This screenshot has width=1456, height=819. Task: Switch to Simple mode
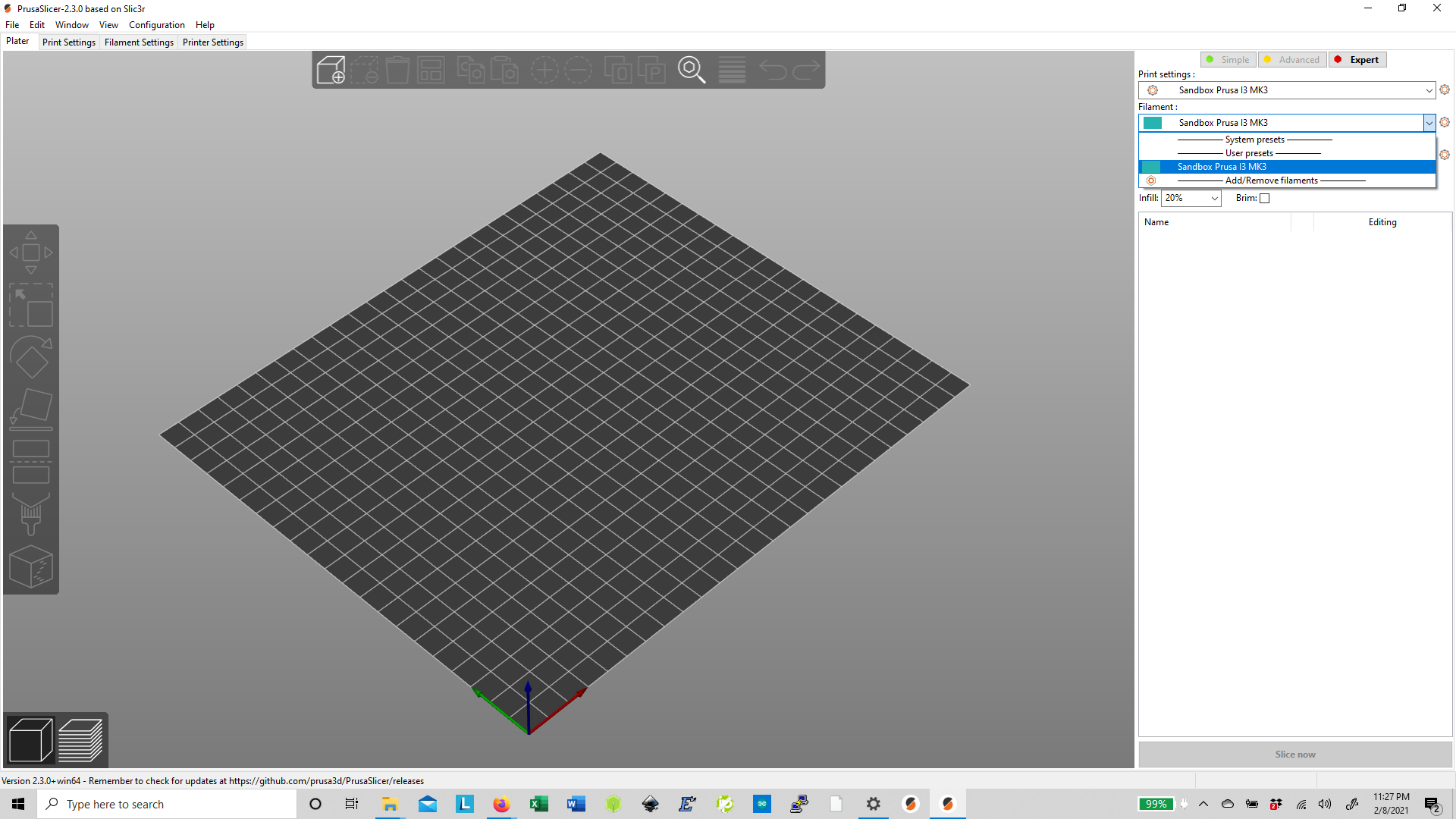[1228, 60]
